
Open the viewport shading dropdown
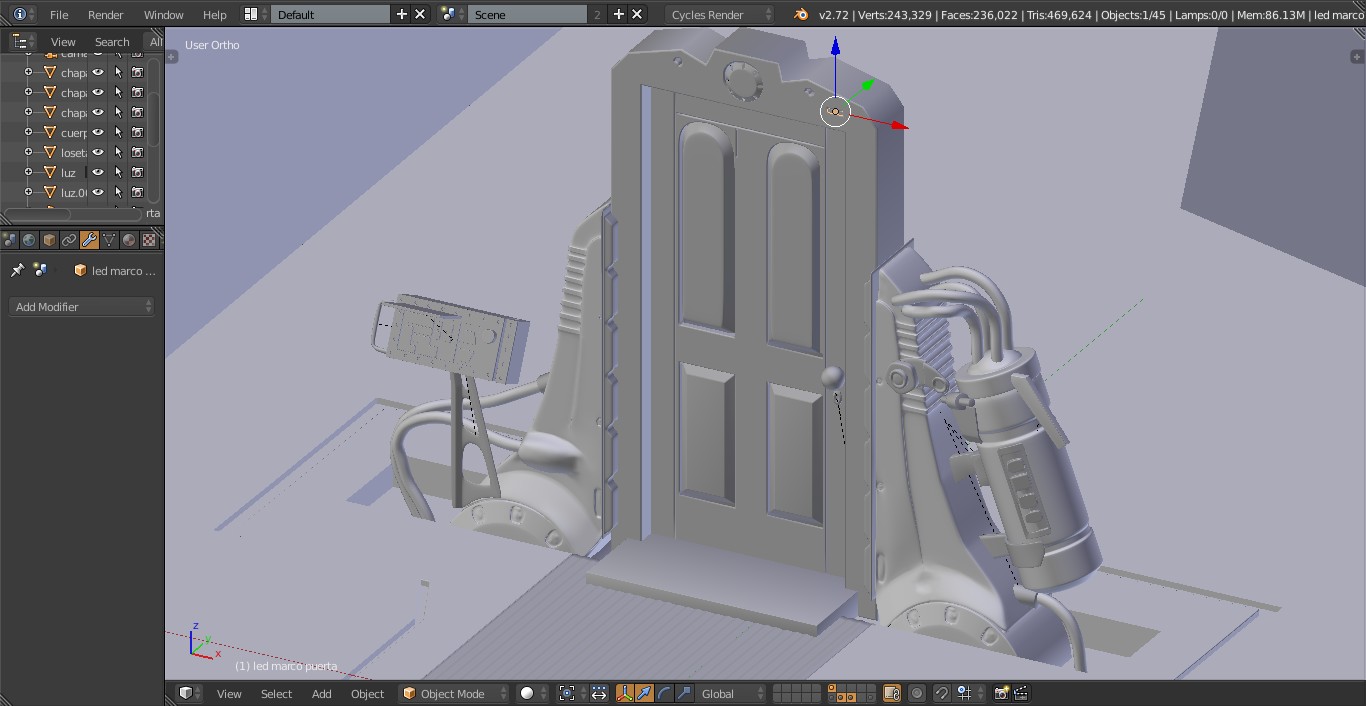530,693
